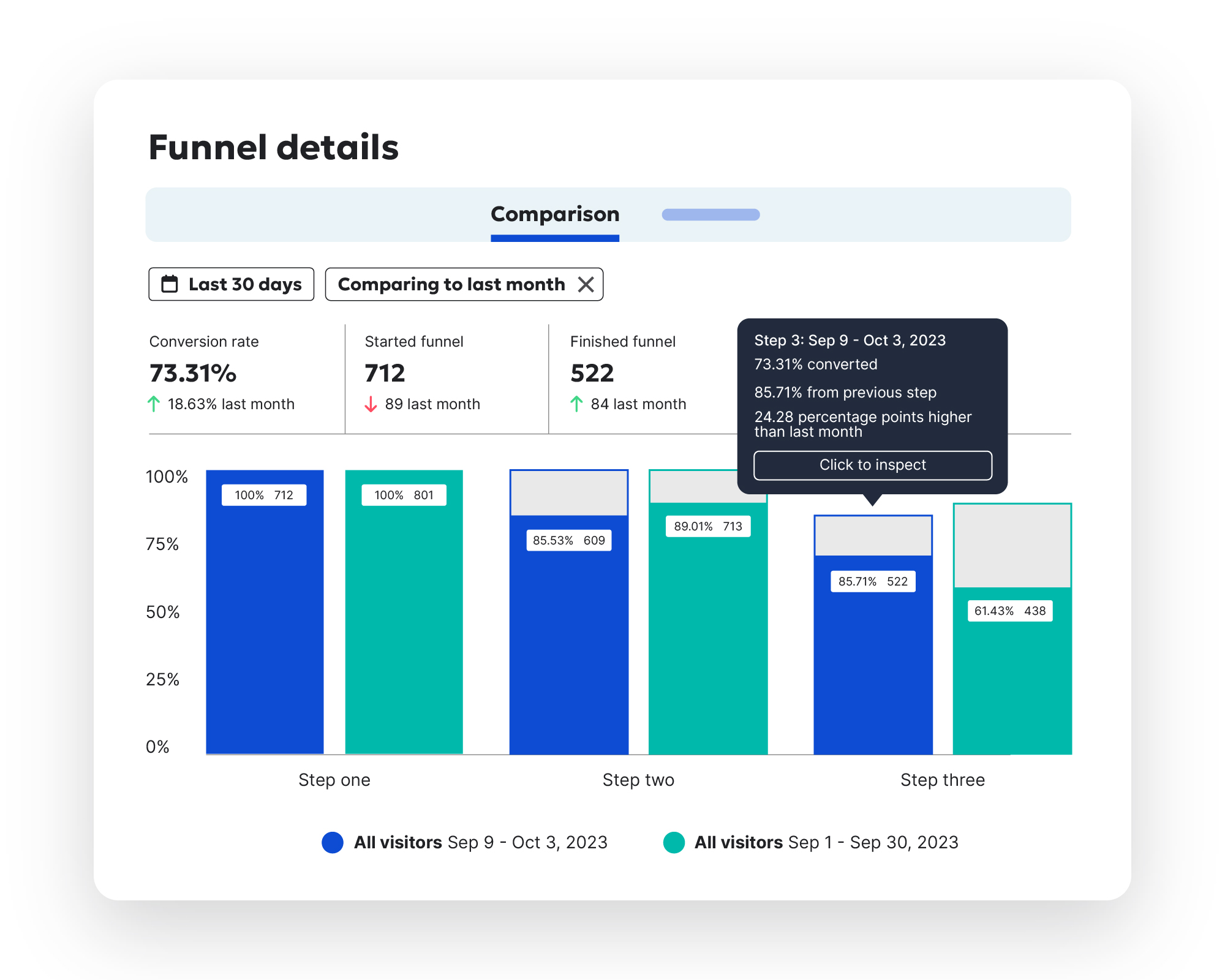
Task: Switch to the Comparison tab
Action: 554,214
